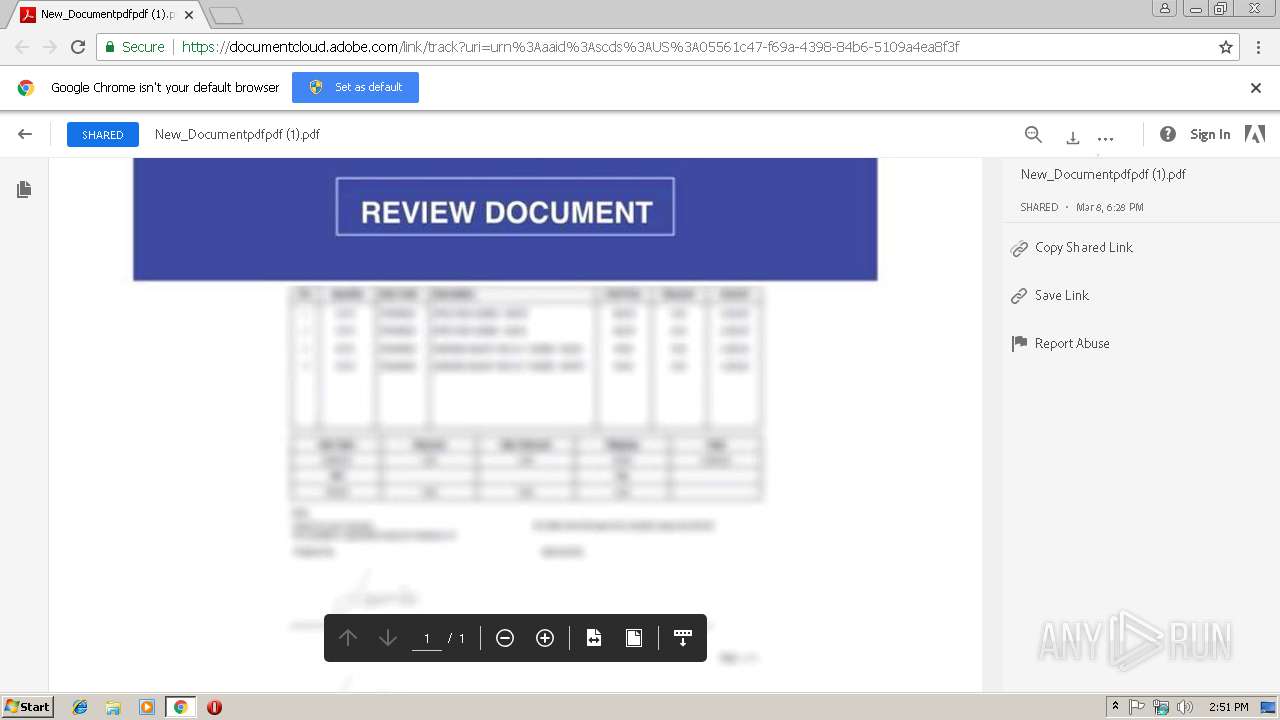Click the SHARED badge button

point(102,134)
